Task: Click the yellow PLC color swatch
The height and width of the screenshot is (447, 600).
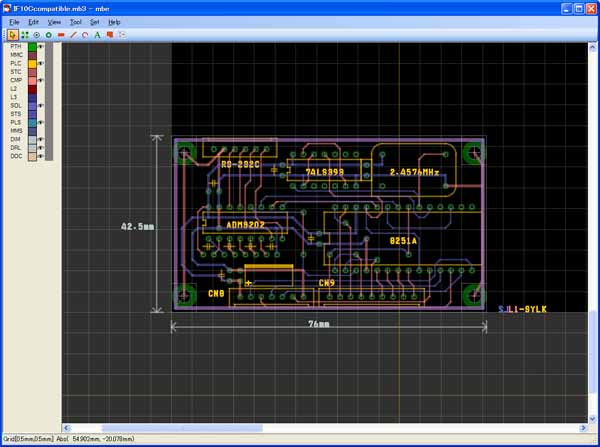Action: click(33, 64)
